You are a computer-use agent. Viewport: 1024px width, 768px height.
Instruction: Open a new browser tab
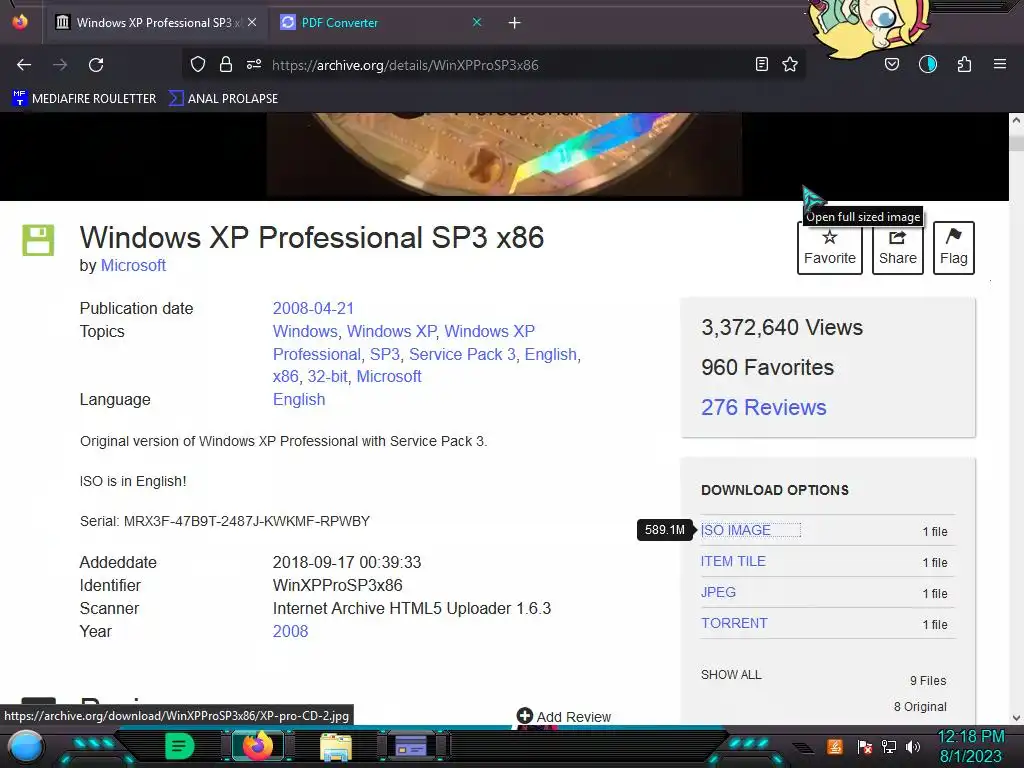(x=515, y=23)
